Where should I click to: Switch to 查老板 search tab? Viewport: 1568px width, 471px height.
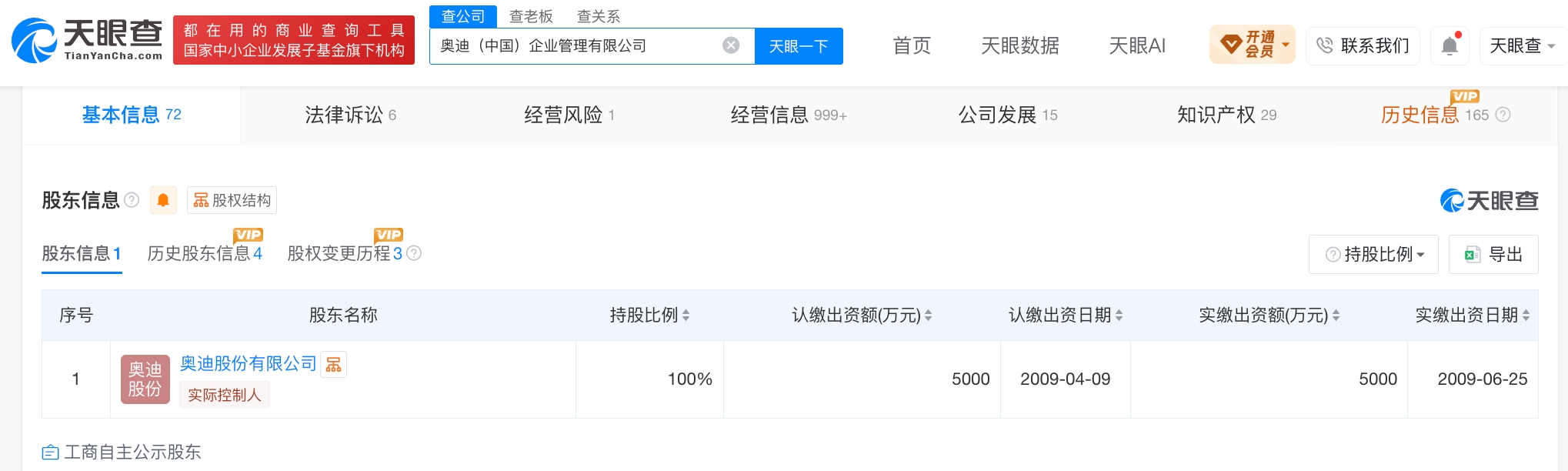tap(531, 16)
